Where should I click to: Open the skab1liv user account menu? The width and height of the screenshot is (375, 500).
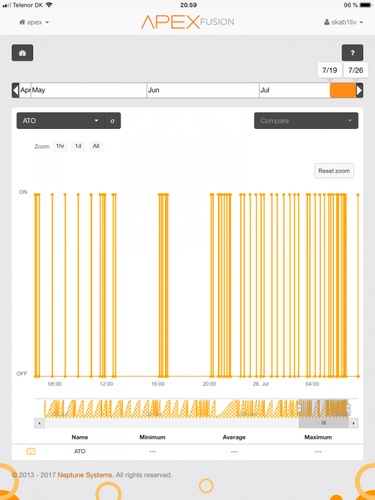click(x=343, y=22)
